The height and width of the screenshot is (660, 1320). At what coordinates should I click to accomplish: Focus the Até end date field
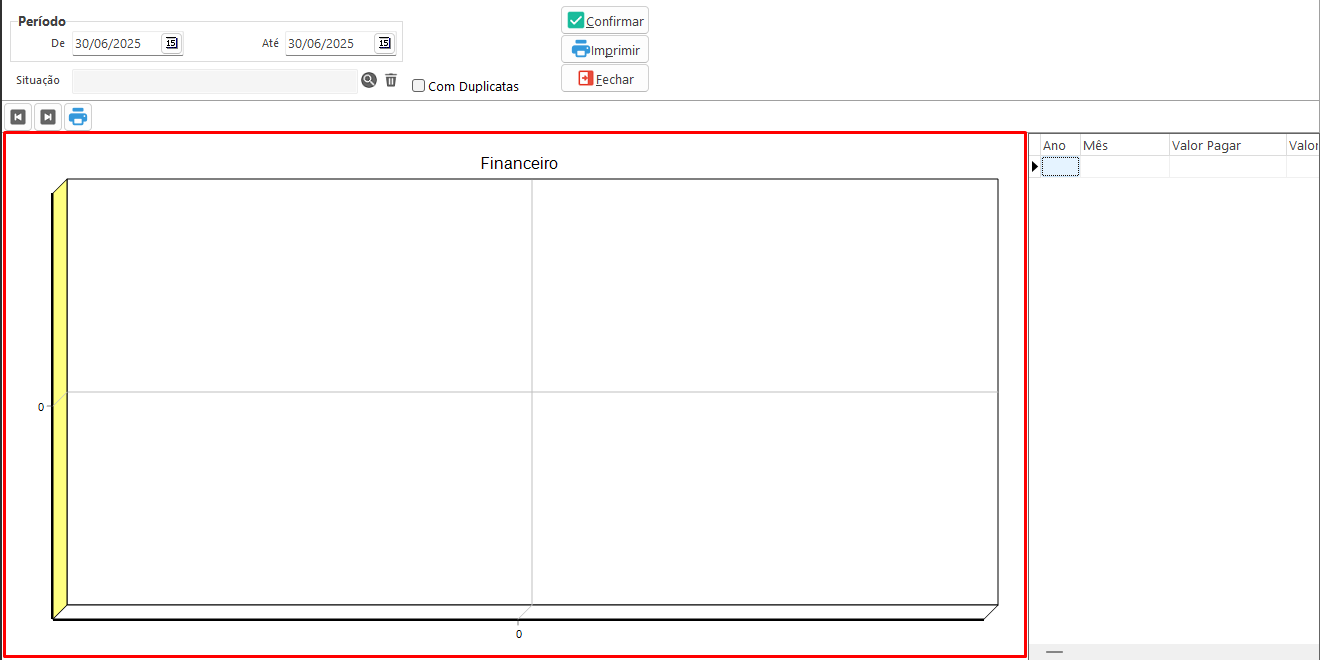328,43
